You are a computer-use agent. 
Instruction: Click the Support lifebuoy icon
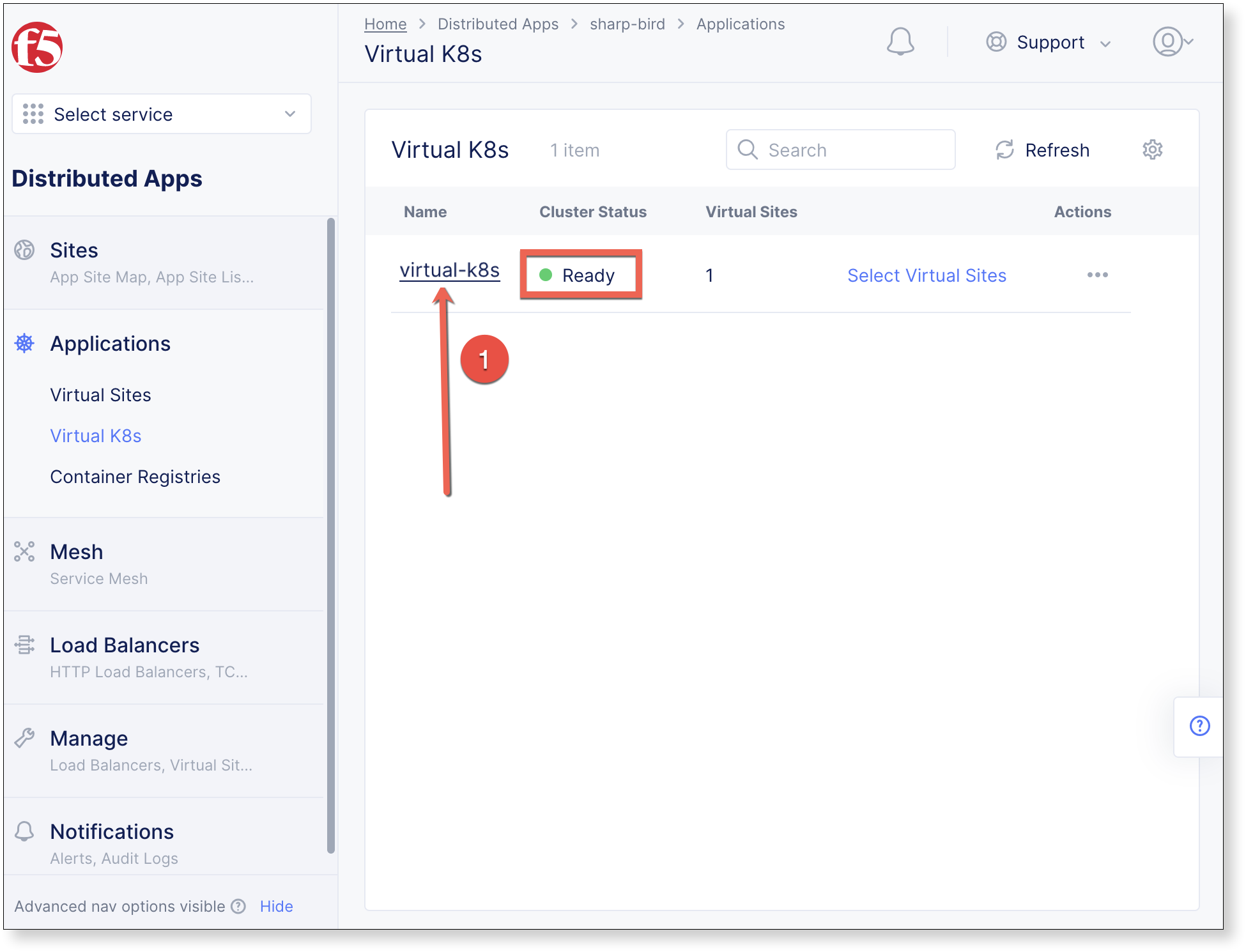click(x=996, y=42)
